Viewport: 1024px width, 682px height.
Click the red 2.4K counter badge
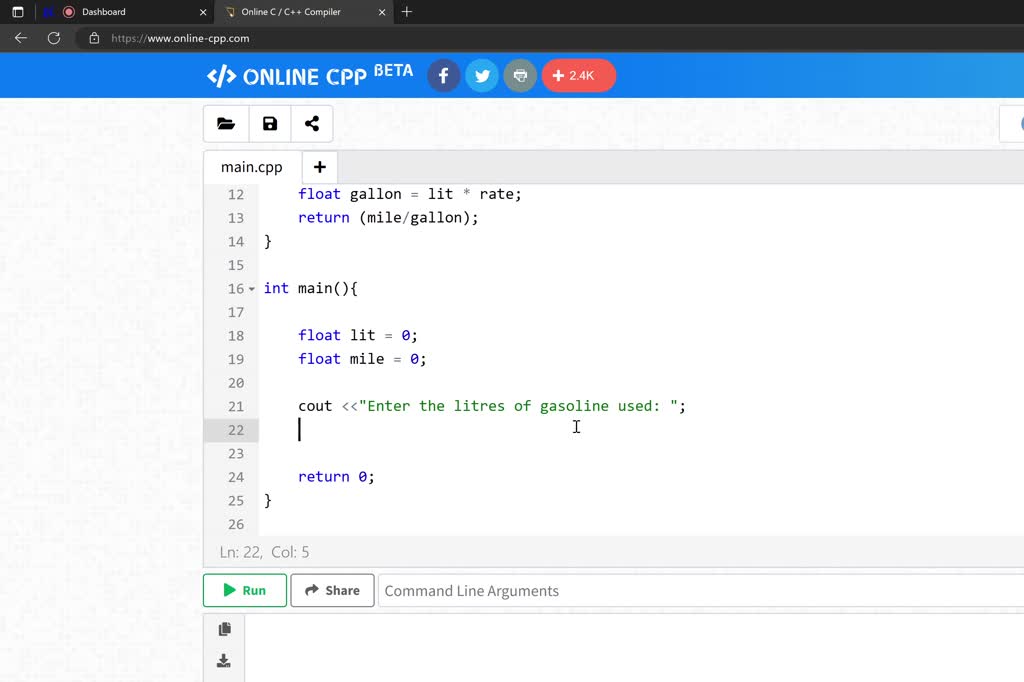[x=578, y=75]
